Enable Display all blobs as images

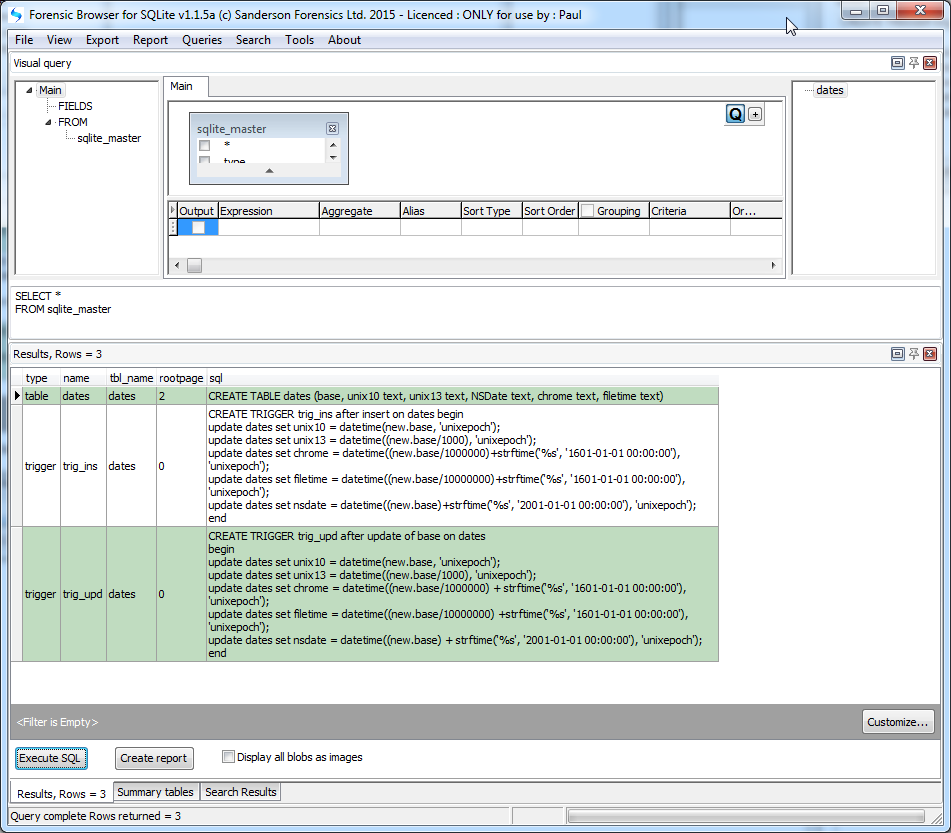pyautogui.click(x=228, y=757)
